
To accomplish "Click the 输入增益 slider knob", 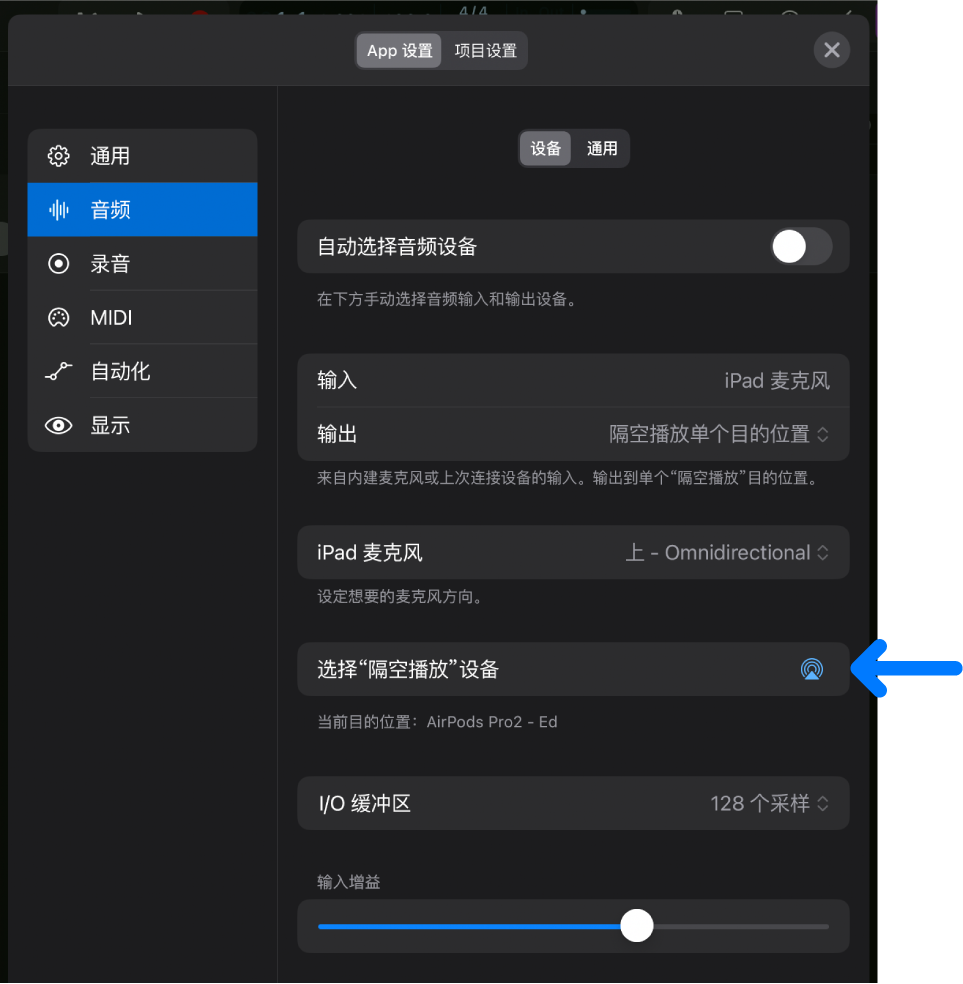I will coord(636,926).
